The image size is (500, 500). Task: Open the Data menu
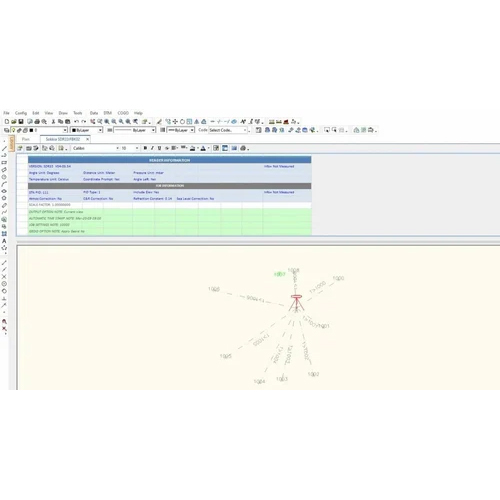tap(94, 113)
